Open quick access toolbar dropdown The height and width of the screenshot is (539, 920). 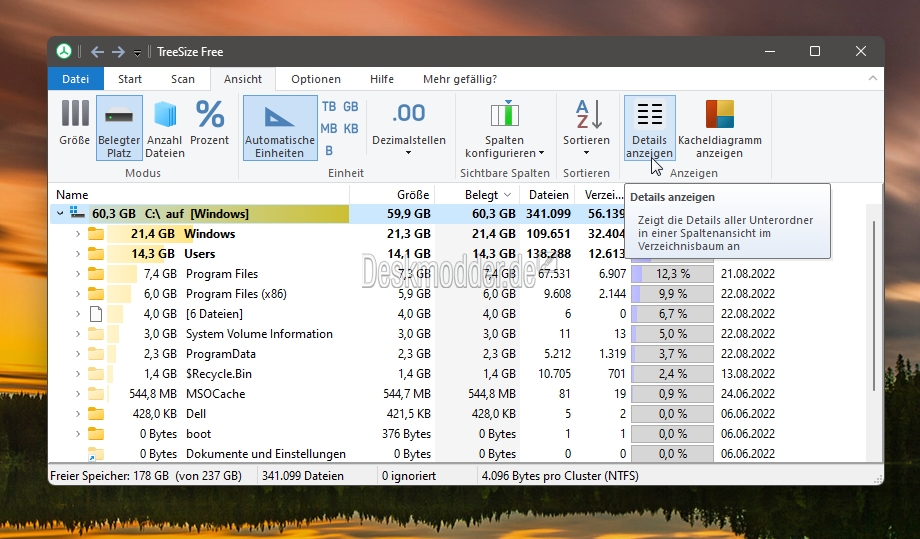137,53
